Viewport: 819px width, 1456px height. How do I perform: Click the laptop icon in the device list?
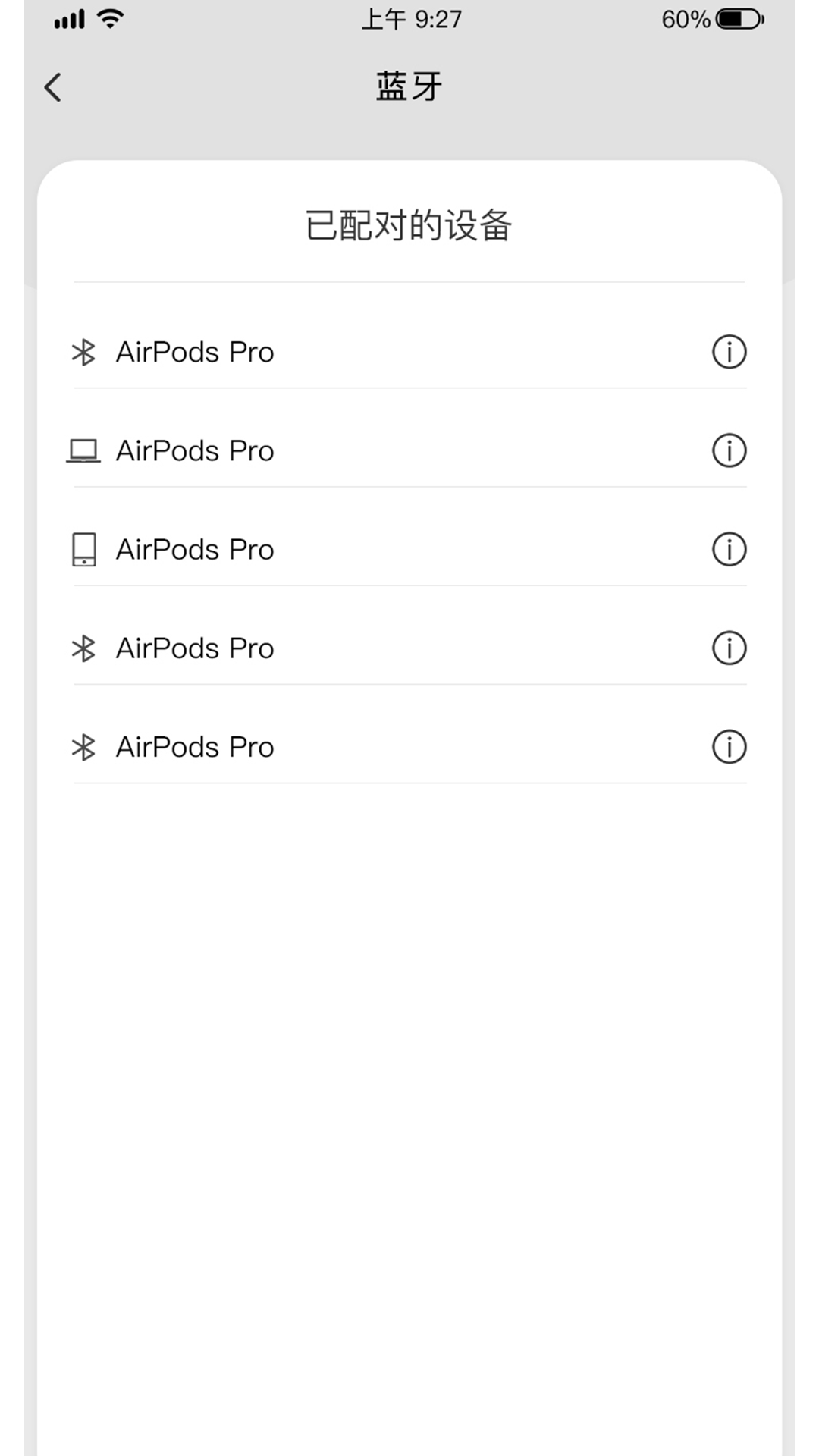pos(83,450)
